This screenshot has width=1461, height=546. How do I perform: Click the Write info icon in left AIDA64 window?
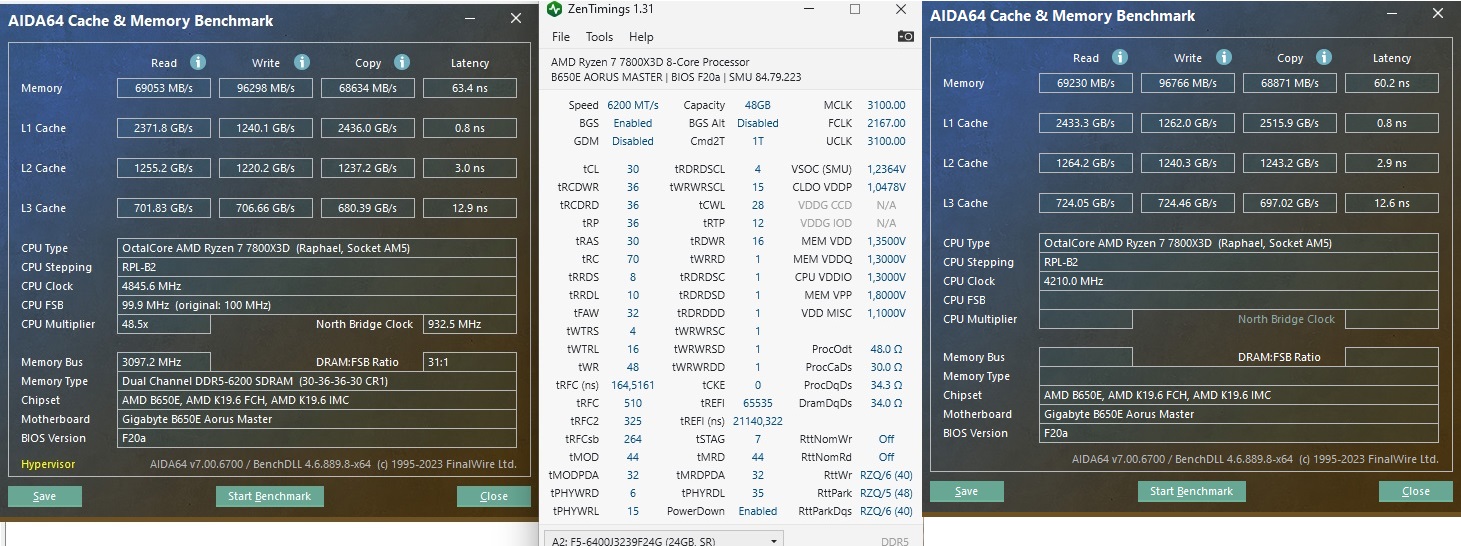click(300, 62)
